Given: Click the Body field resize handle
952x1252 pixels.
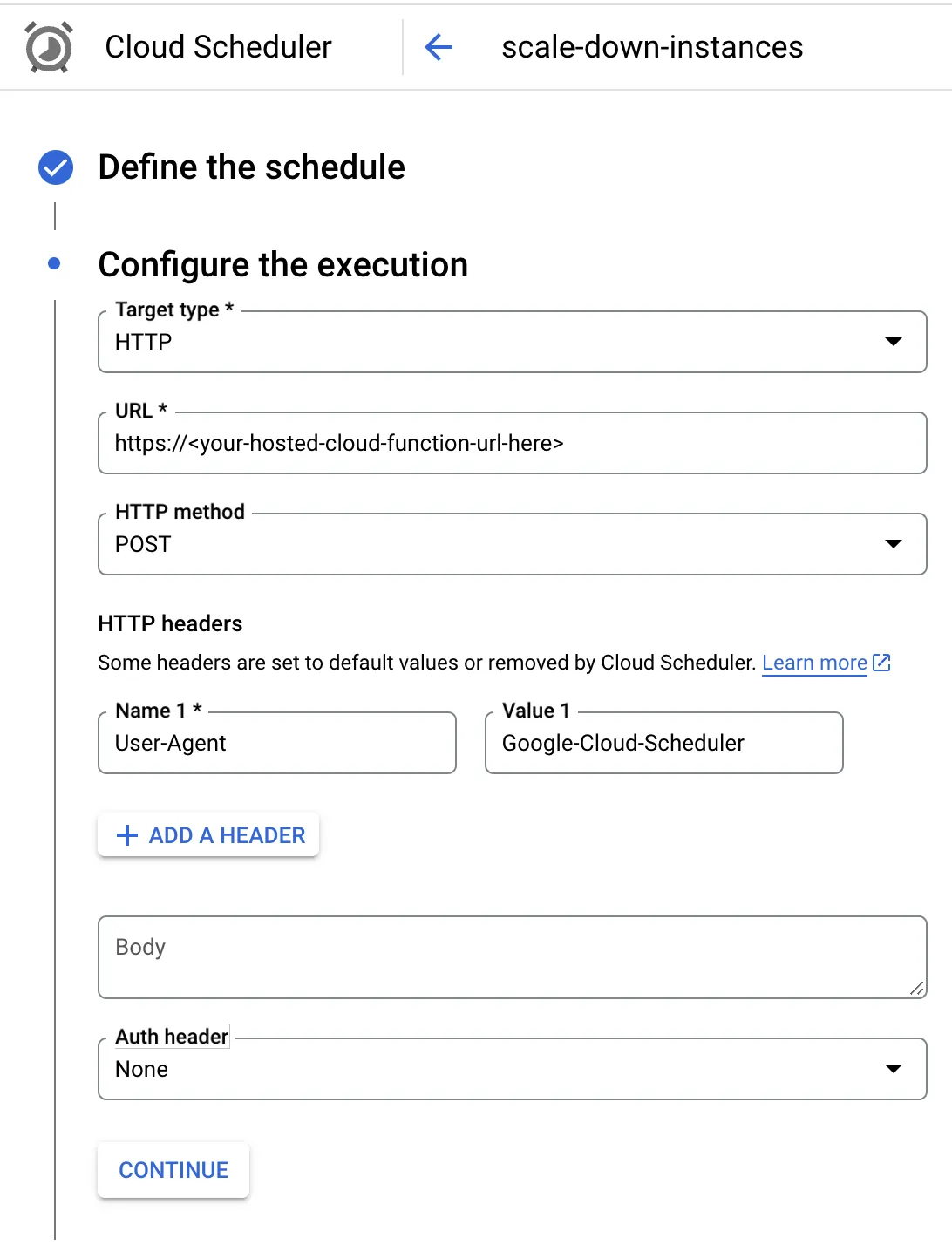Looking at the screenshot, I should tap(916, 988).
